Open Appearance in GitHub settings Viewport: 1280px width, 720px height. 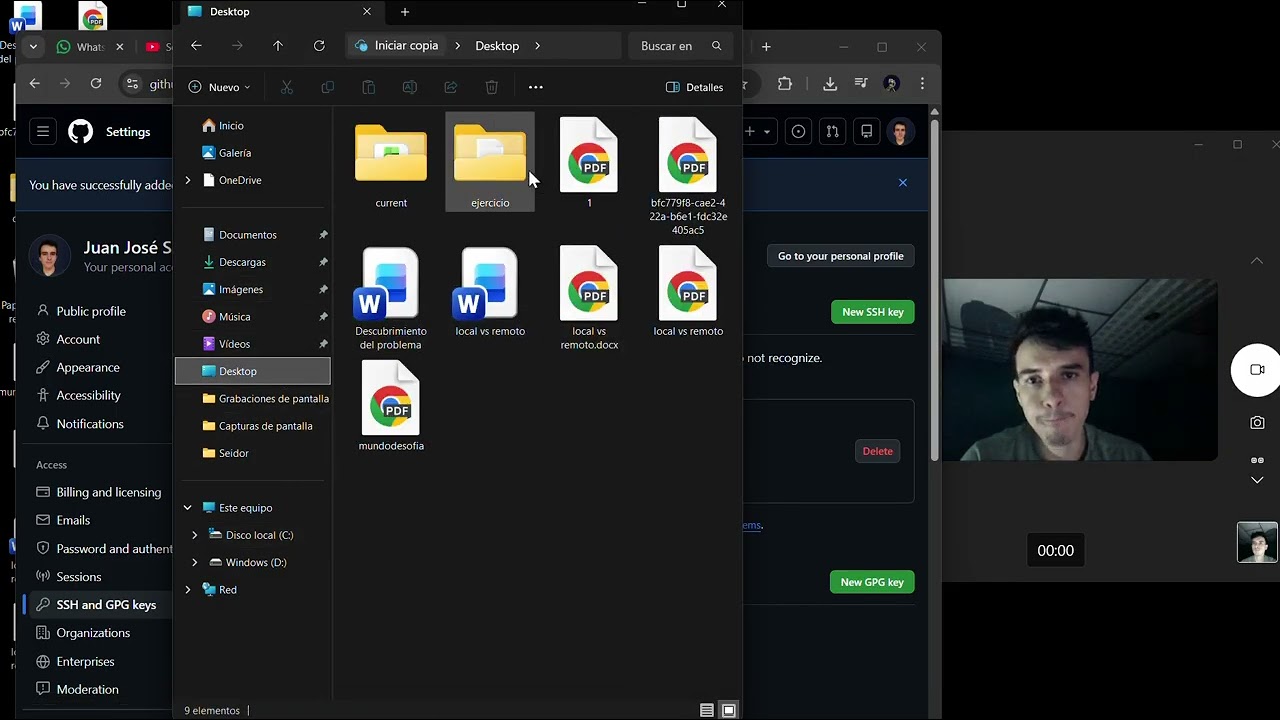87,367
